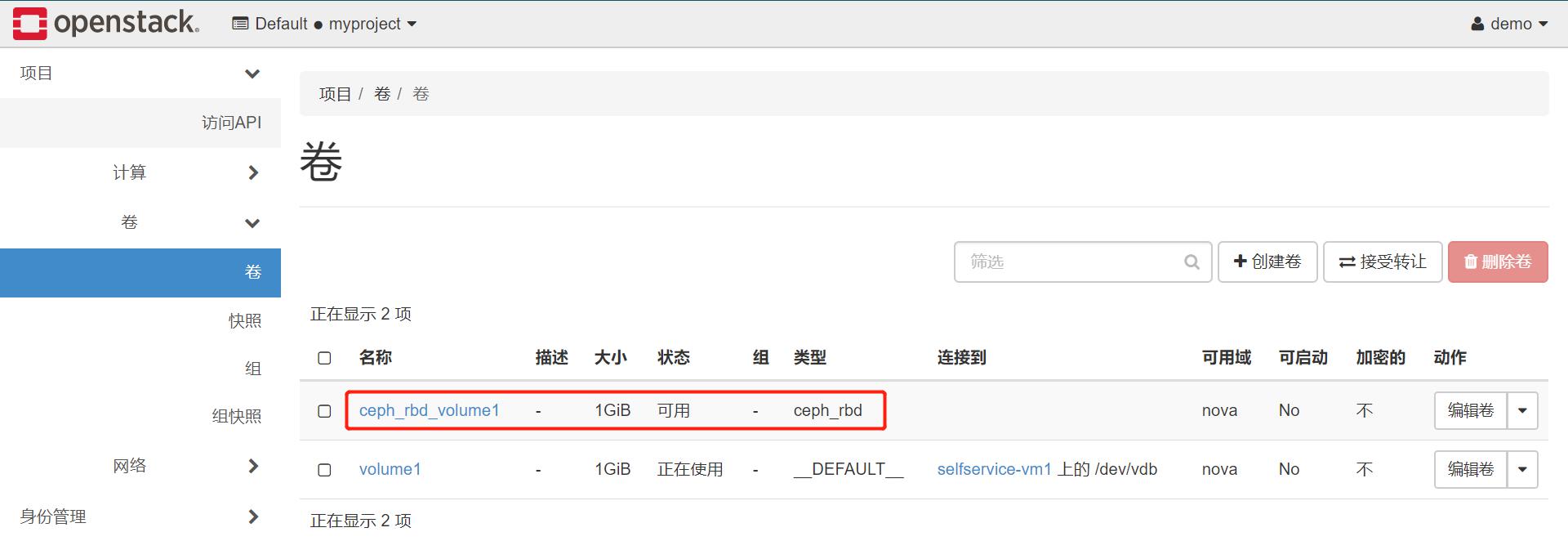
Task: Click the 接受转让 button
Action: [x=1383, y=262]
